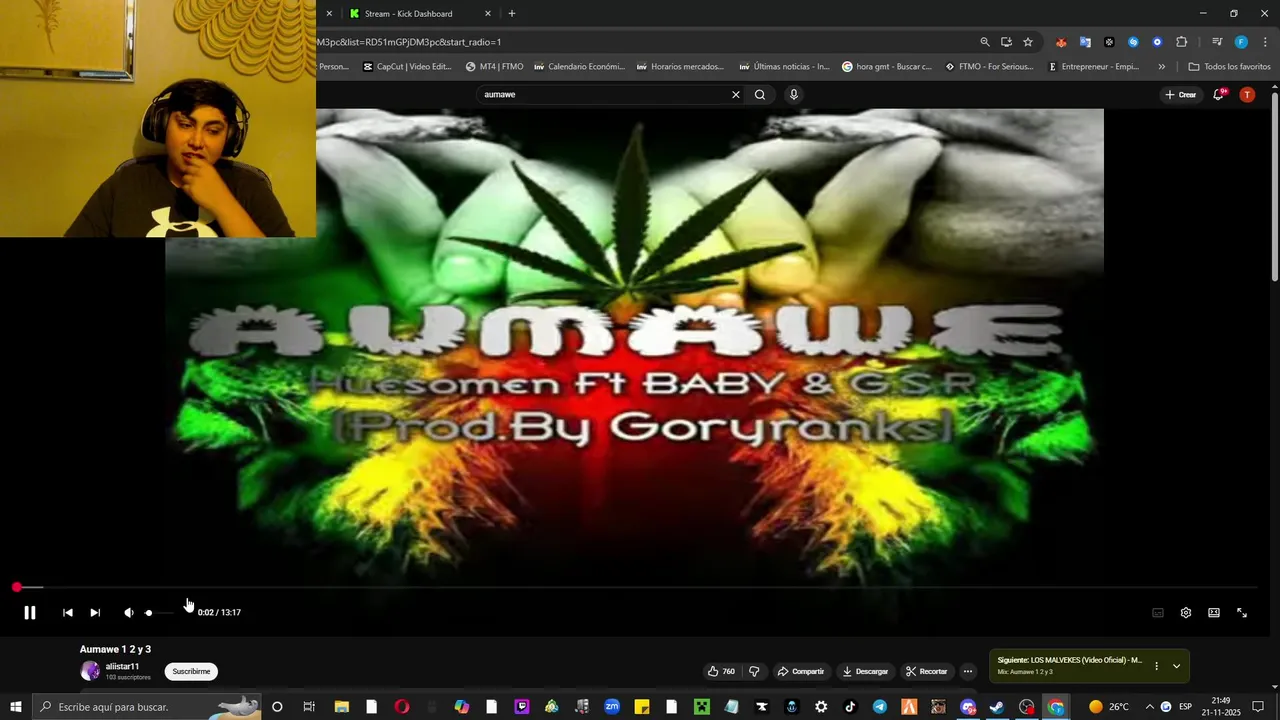Open YouTube notifications bell
The height and width of the screenshot is (720, 1280).
1219,95
